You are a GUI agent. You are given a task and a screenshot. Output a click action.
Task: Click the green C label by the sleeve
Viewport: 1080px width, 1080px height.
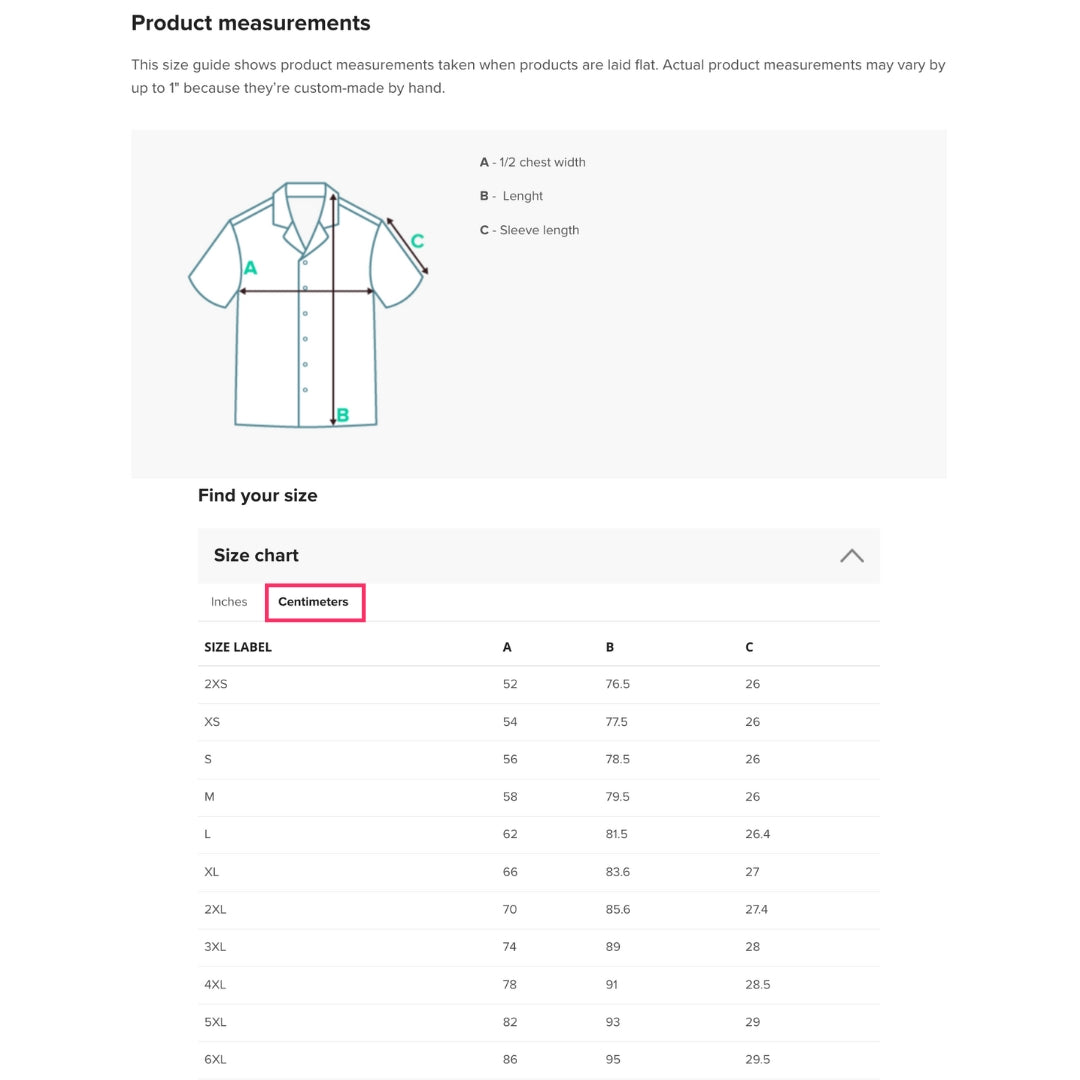coord(417,241)
